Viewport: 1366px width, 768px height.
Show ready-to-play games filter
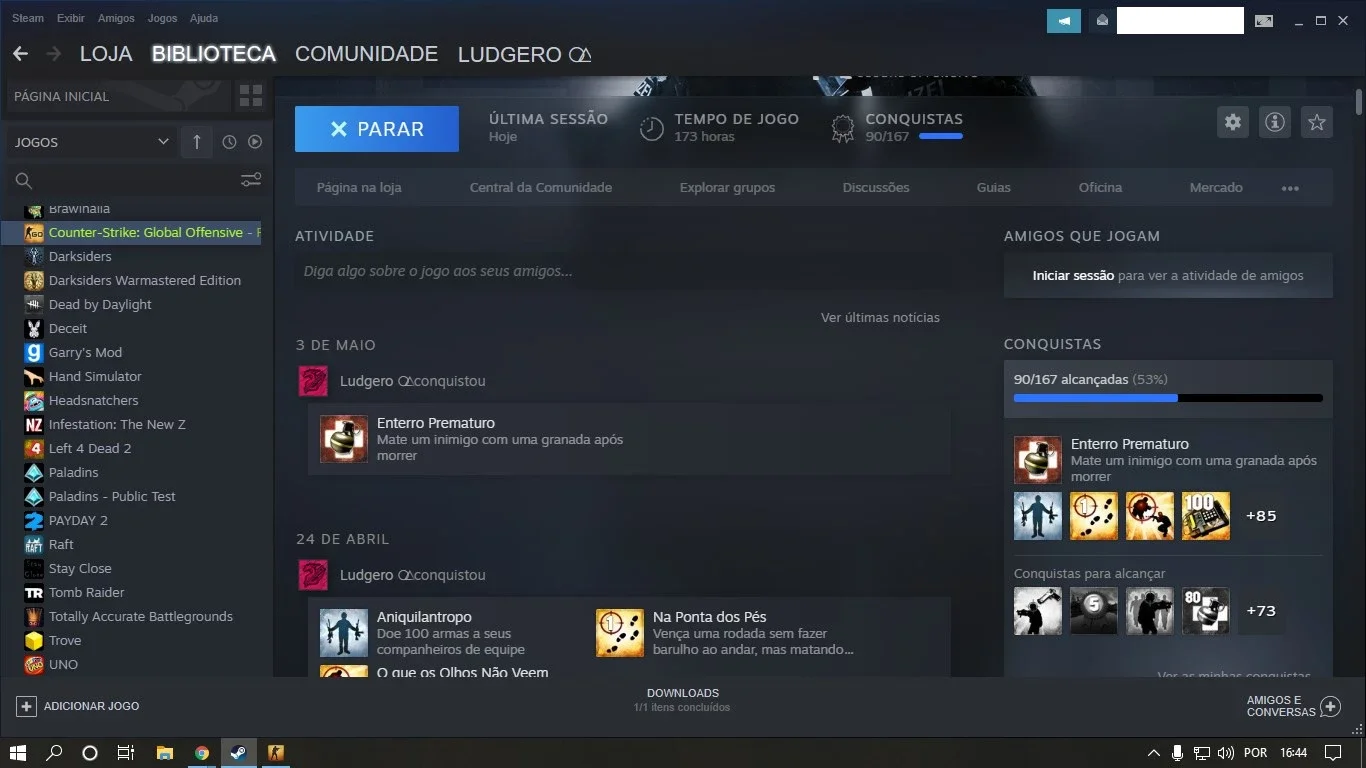tap(255, 142)
